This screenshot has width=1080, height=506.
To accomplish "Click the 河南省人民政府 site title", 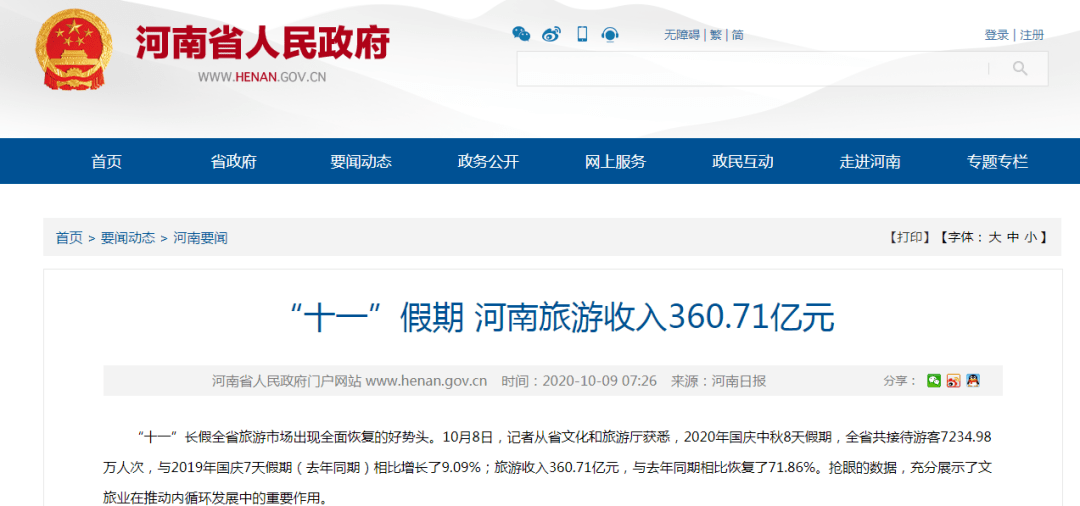I will pos(262,42).
